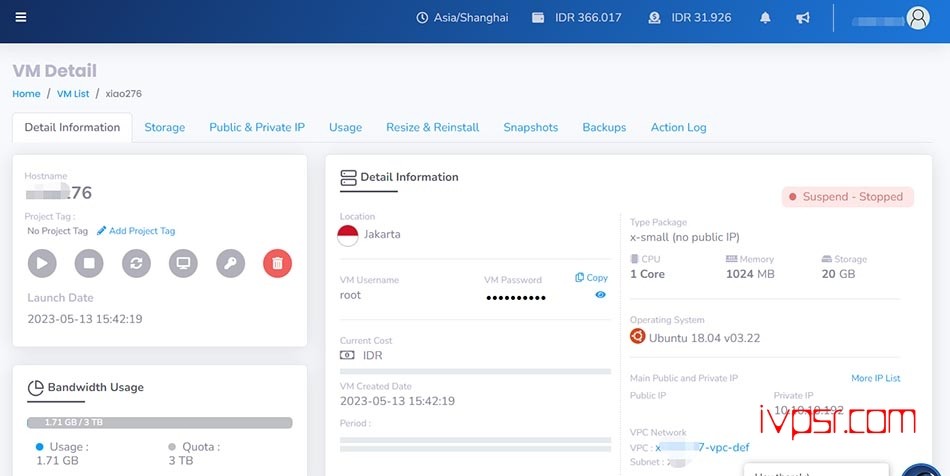This screenshot has width=950, height=476.
Task: Open the wallet balance IDR 366.017
Action: 577,18
